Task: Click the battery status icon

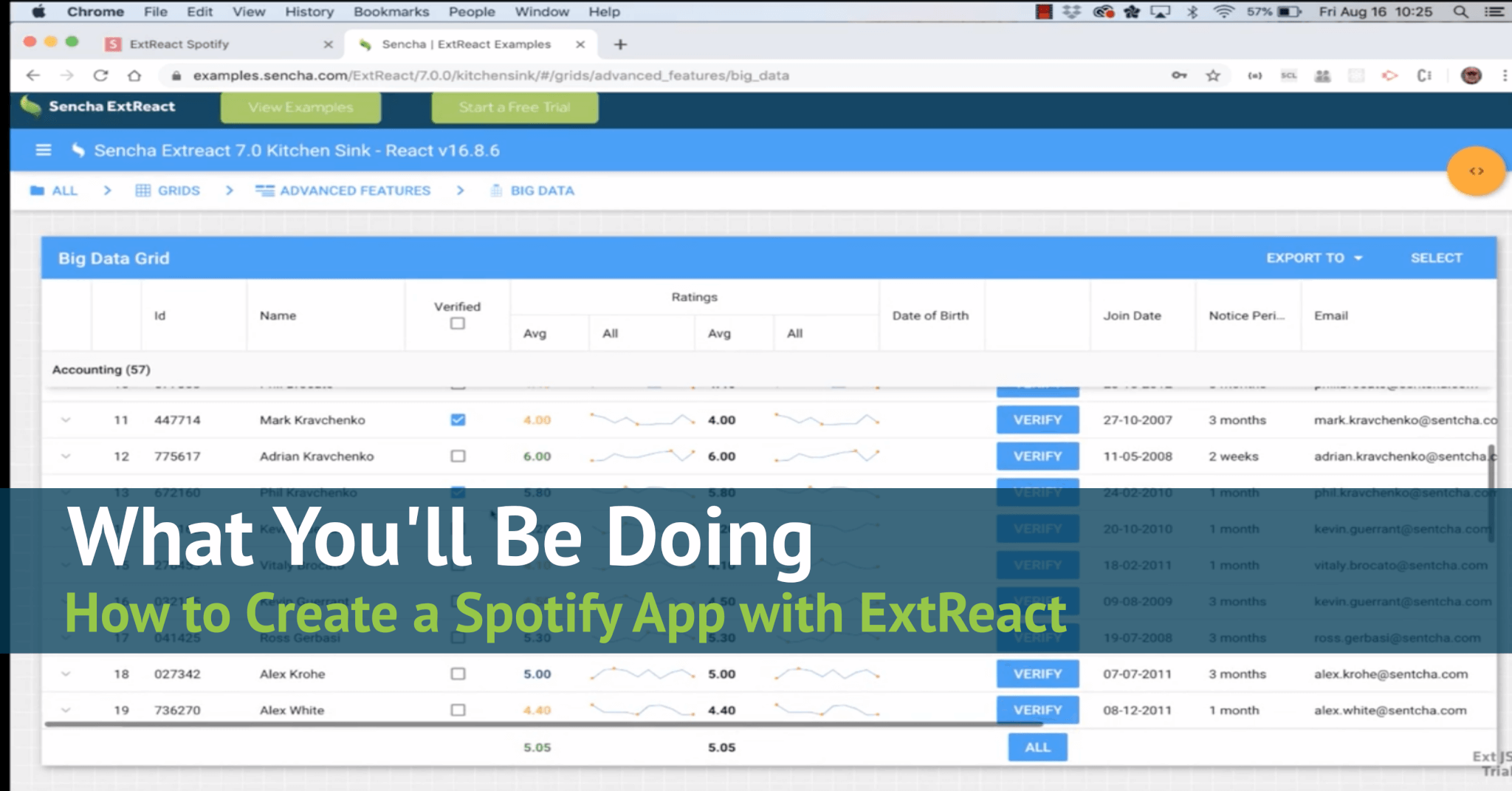Action: pos(1290,12)
